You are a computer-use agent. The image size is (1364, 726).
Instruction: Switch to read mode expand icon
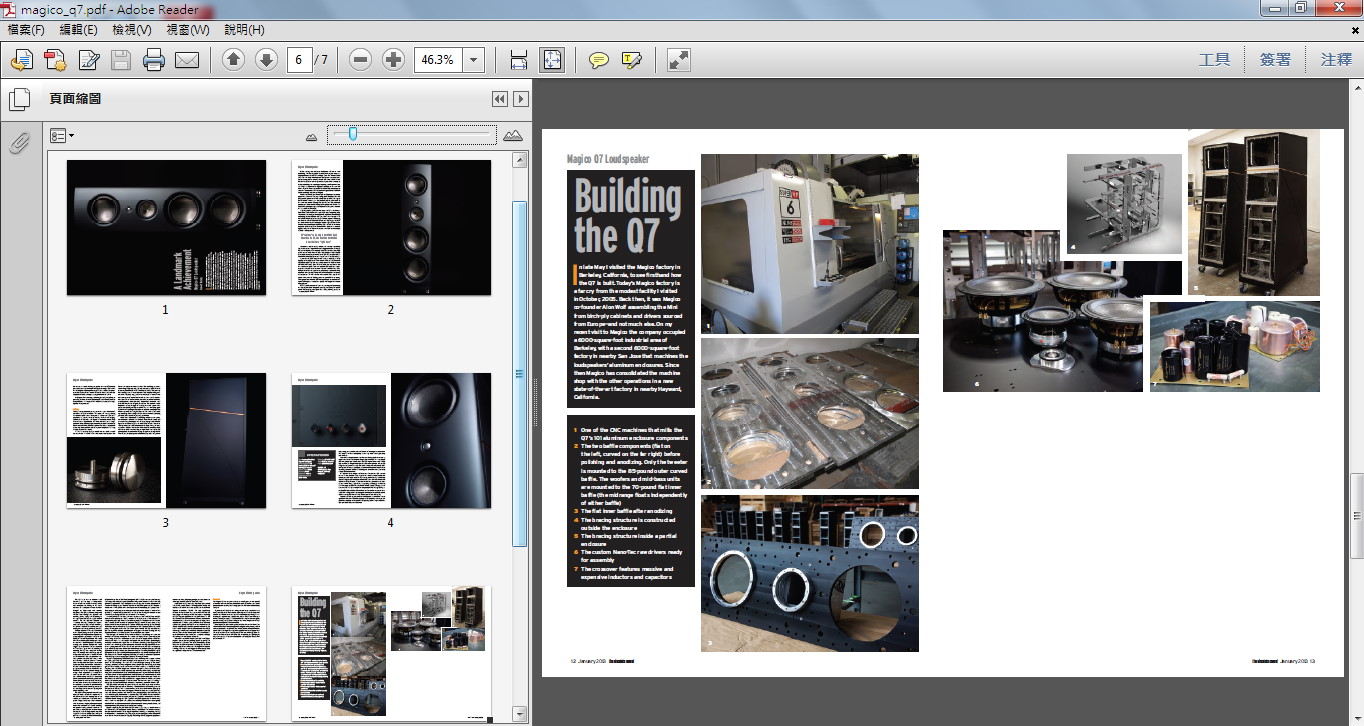[679, 60]
